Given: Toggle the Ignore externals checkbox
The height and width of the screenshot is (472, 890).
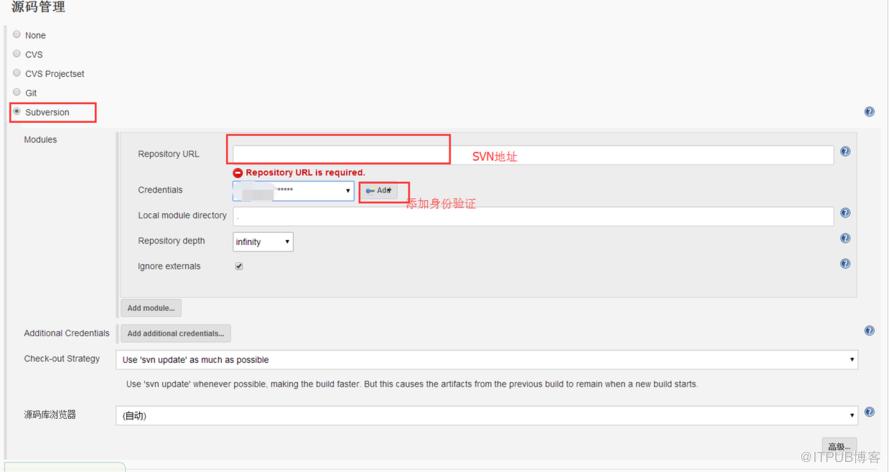Looking at the screenshot, I should [239, 266].
